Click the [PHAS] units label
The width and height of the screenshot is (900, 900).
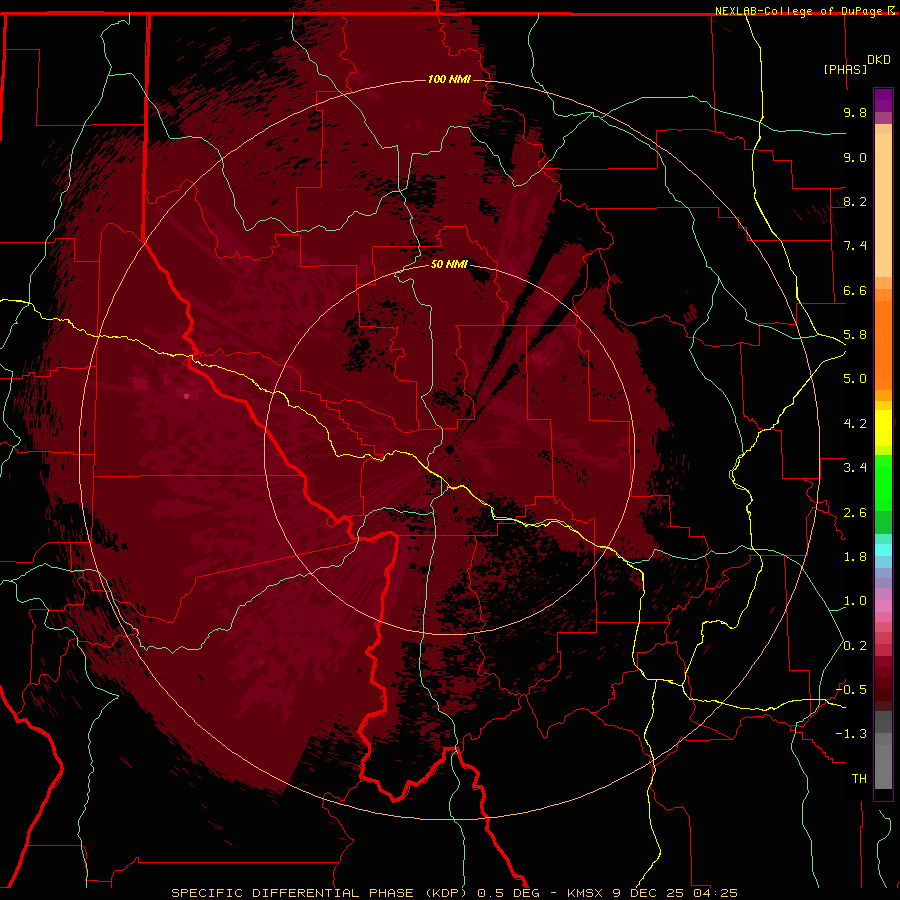(845, 69)
